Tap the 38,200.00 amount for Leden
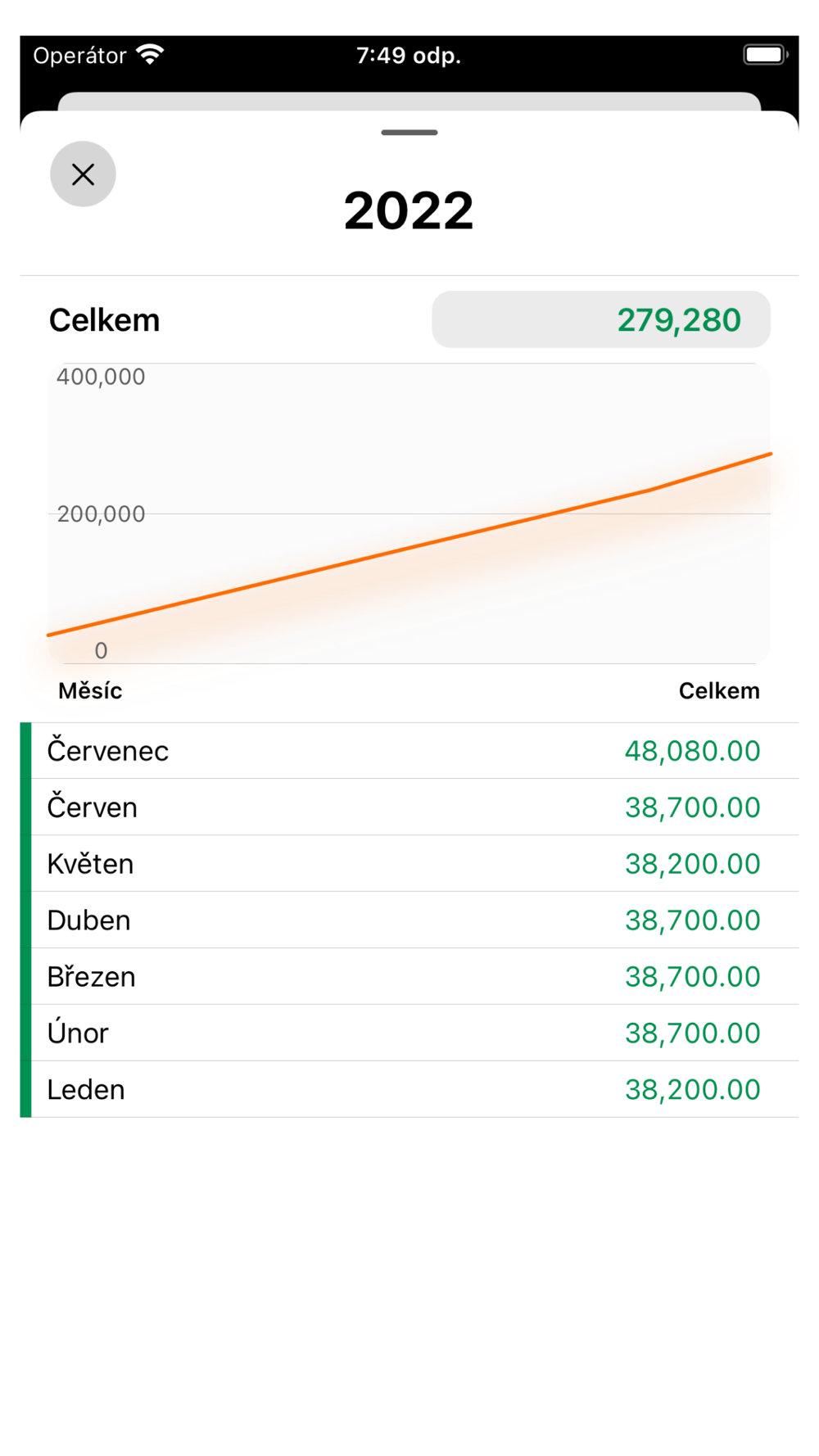The width and height of the screenshot is (819, 1456). pos(693,1090)
